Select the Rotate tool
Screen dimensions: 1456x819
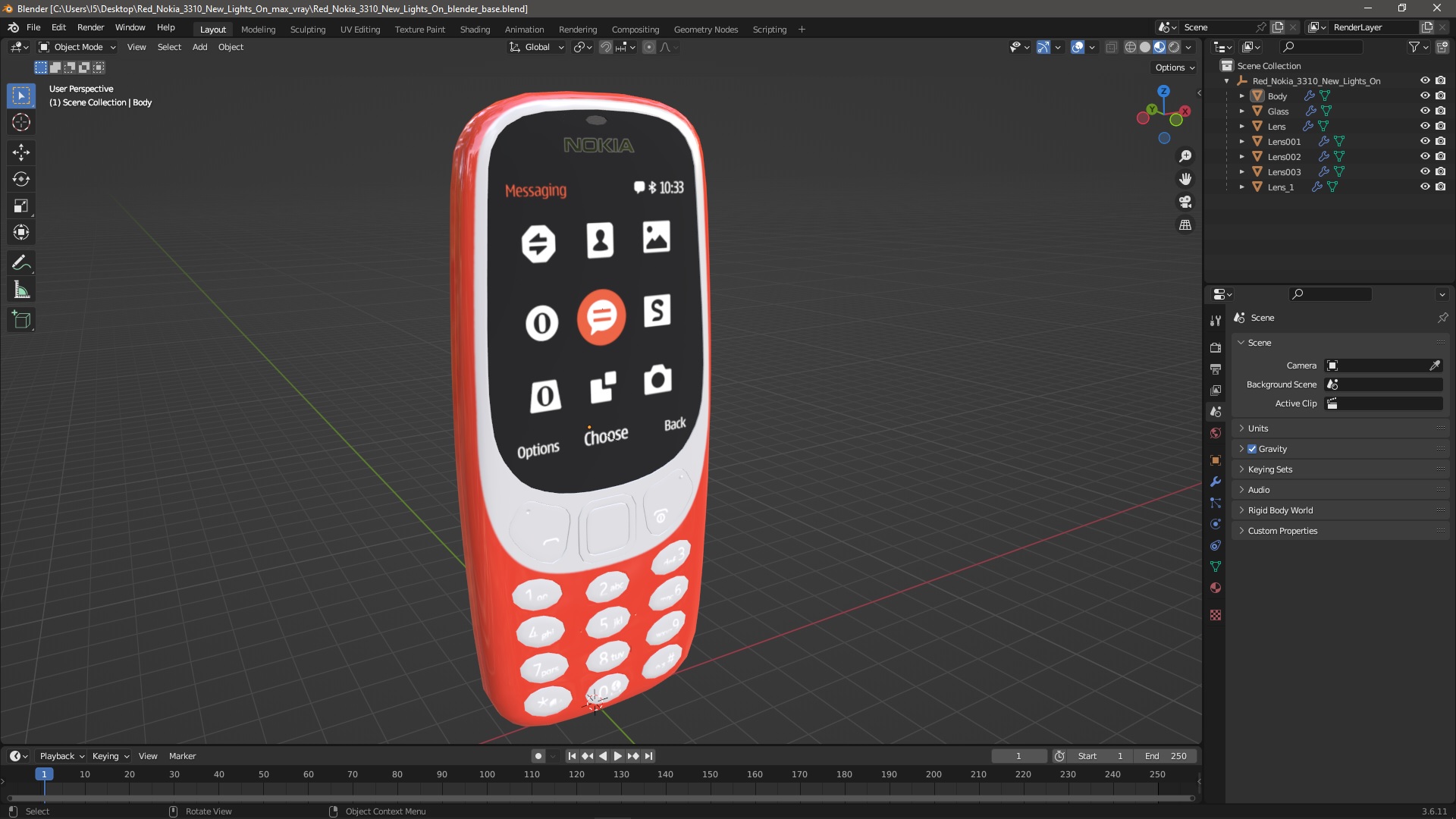[x=21, y=179]
